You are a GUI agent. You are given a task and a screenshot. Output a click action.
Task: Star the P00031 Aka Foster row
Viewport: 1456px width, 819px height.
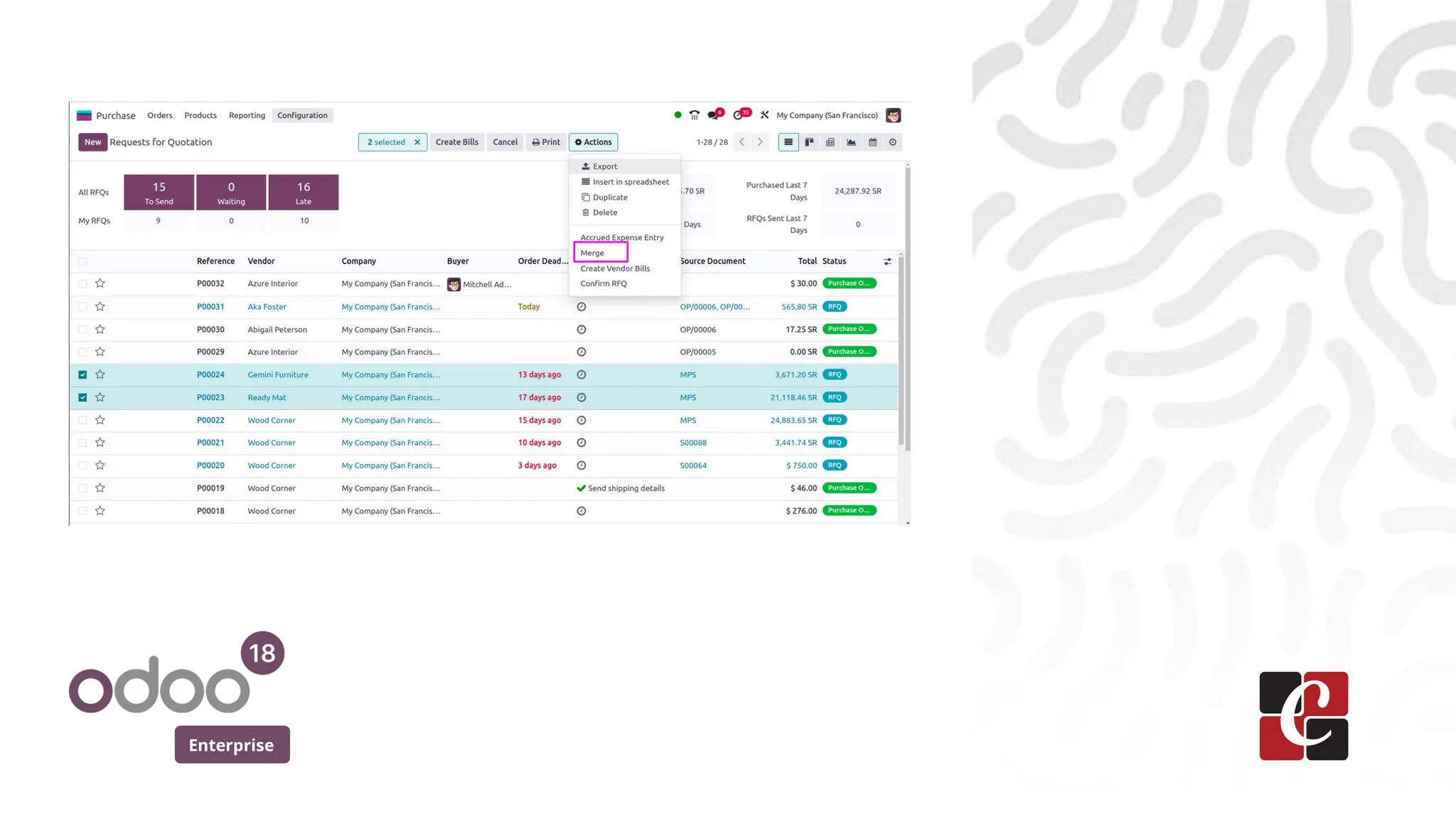(x=100, y=306)
